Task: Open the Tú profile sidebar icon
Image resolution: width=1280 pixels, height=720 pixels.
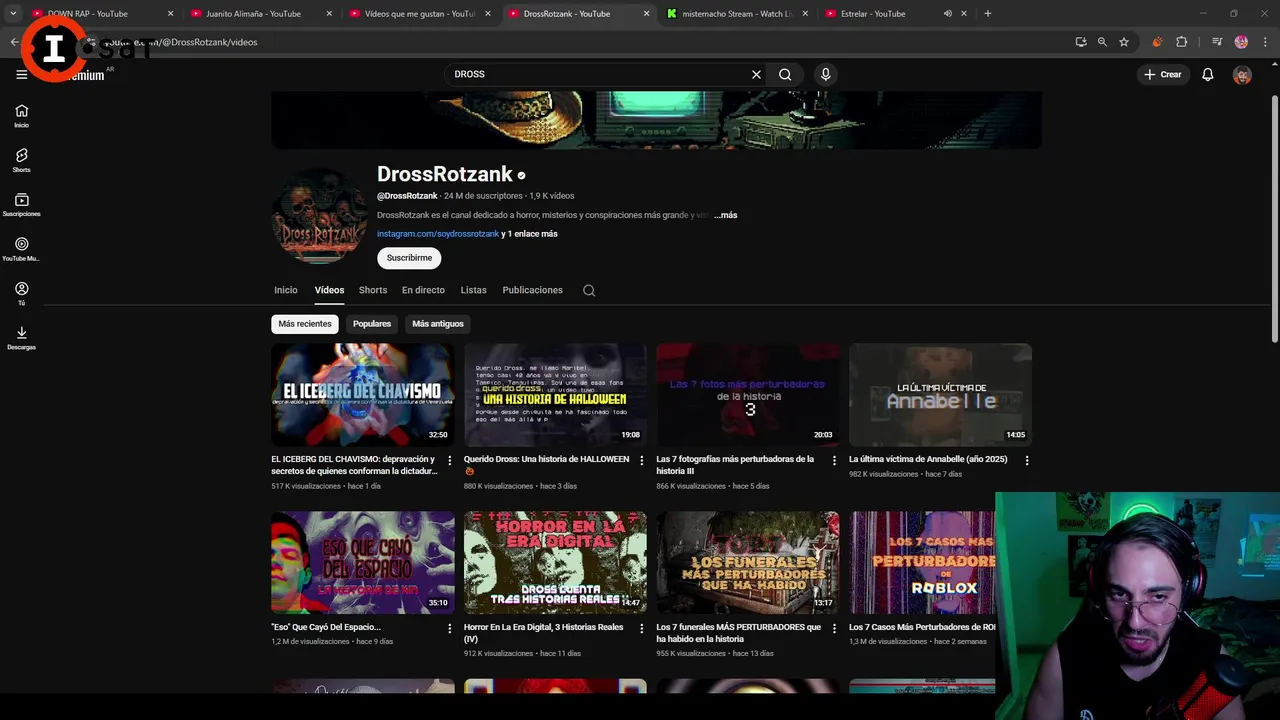Action: tap(21, 293)
